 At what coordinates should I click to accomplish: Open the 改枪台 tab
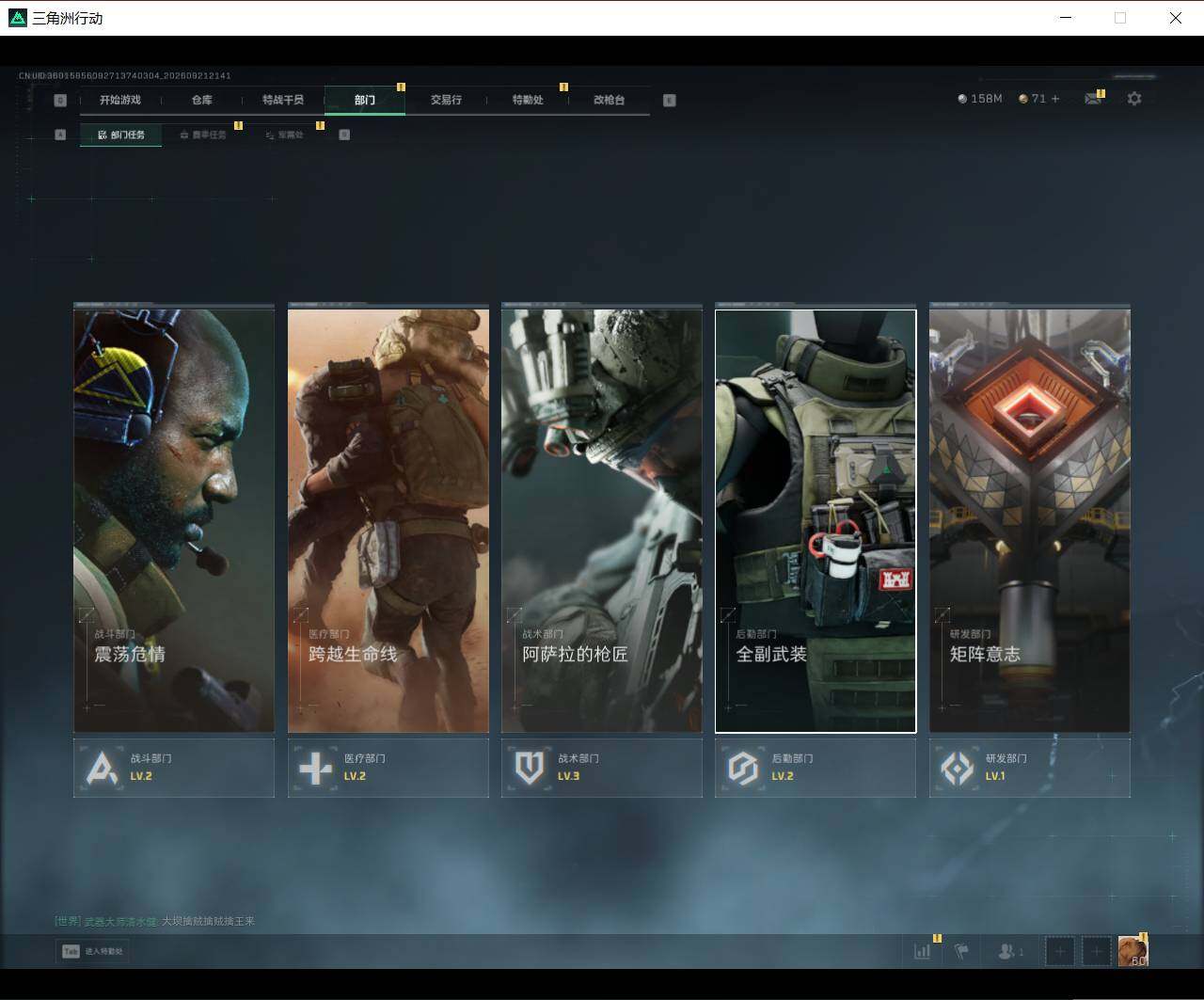coord(610,100)
